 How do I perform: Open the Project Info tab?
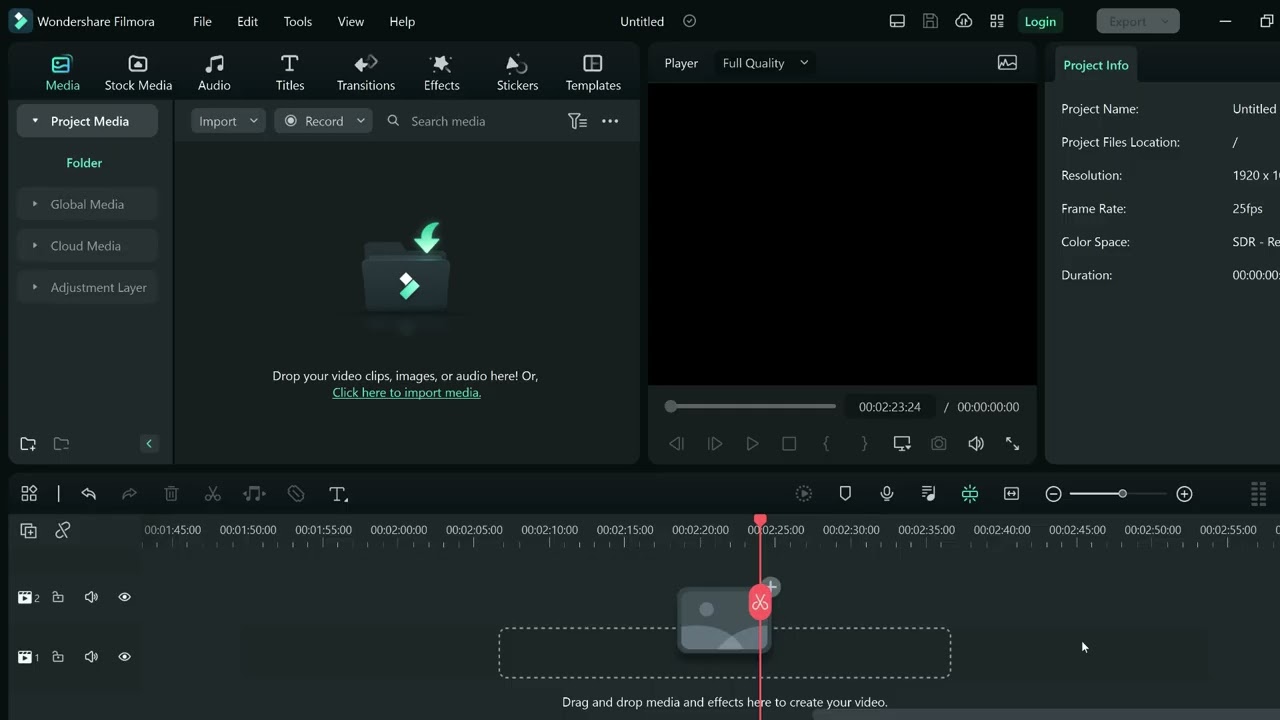pyautogui.click(x=1095, y=65)
